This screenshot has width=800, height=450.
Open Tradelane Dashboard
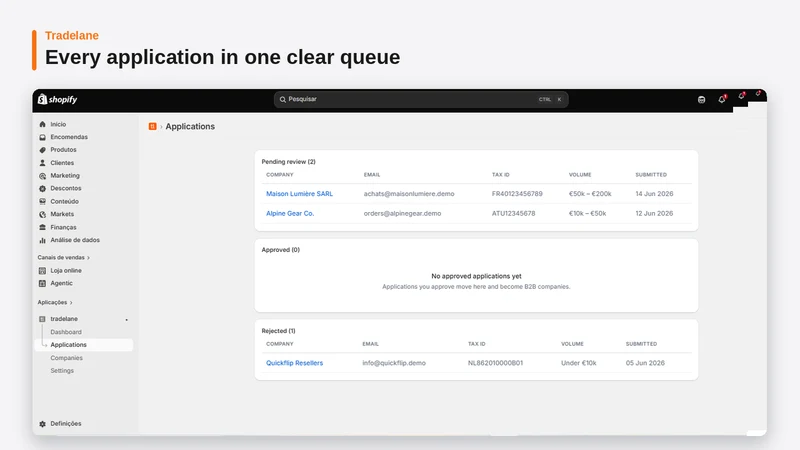[66, 332]
